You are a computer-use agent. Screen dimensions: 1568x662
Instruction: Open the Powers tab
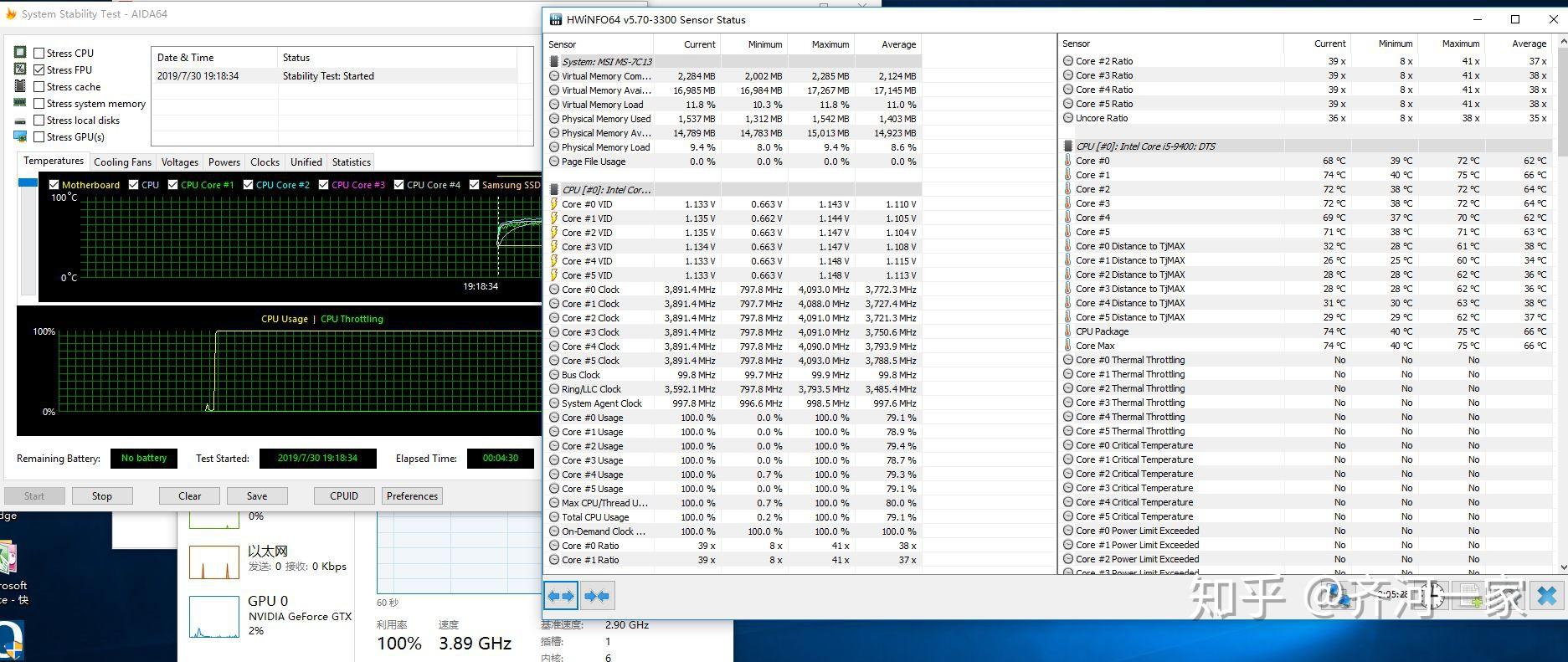pos(224,162)
